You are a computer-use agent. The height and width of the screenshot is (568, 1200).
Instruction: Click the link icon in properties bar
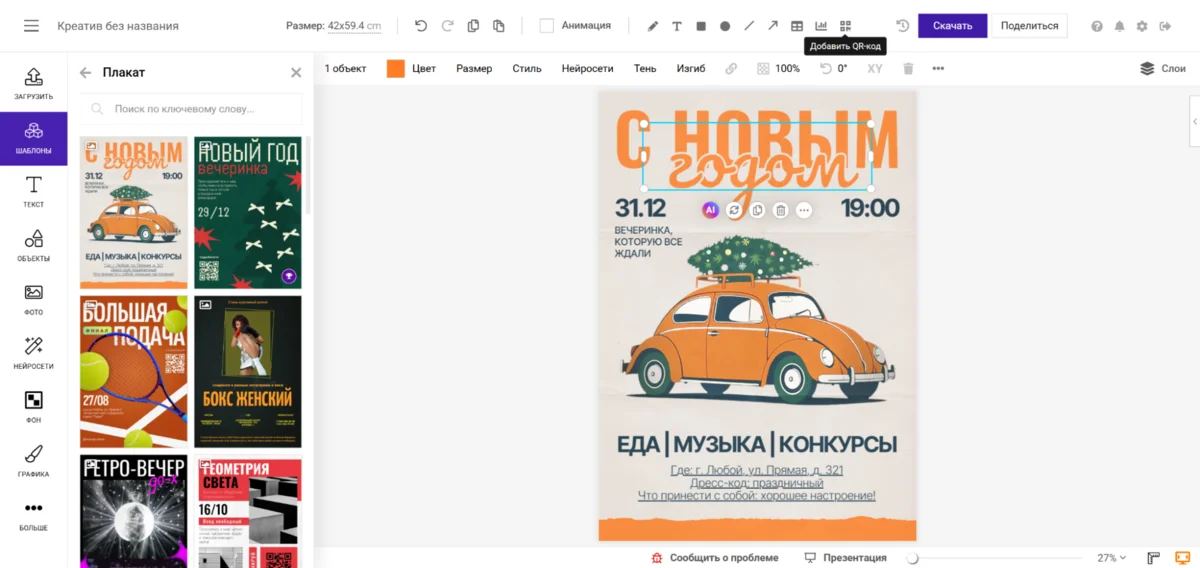point(731,69)
